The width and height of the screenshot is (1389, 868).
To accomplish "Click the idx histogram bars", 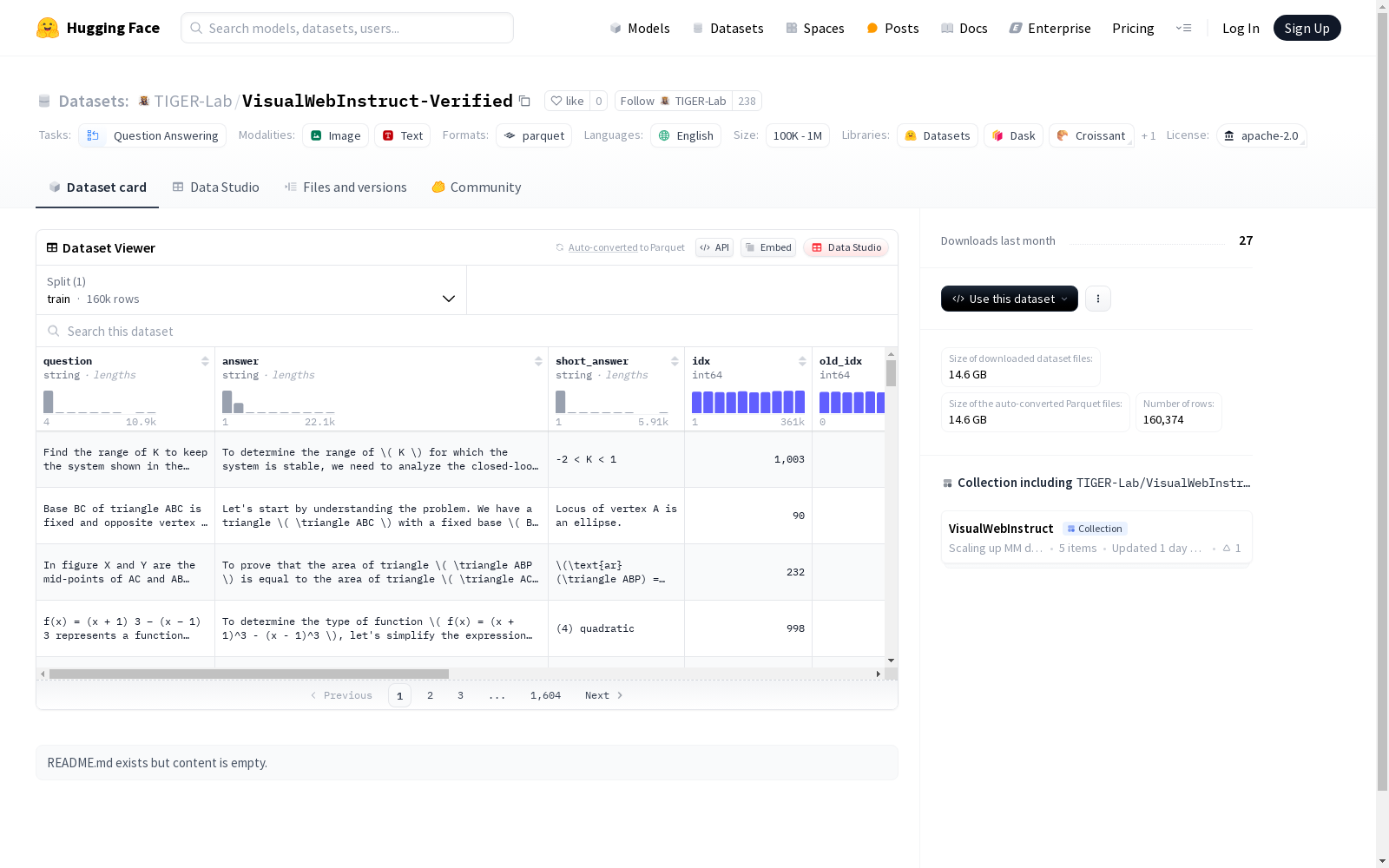I will [748, 402].
